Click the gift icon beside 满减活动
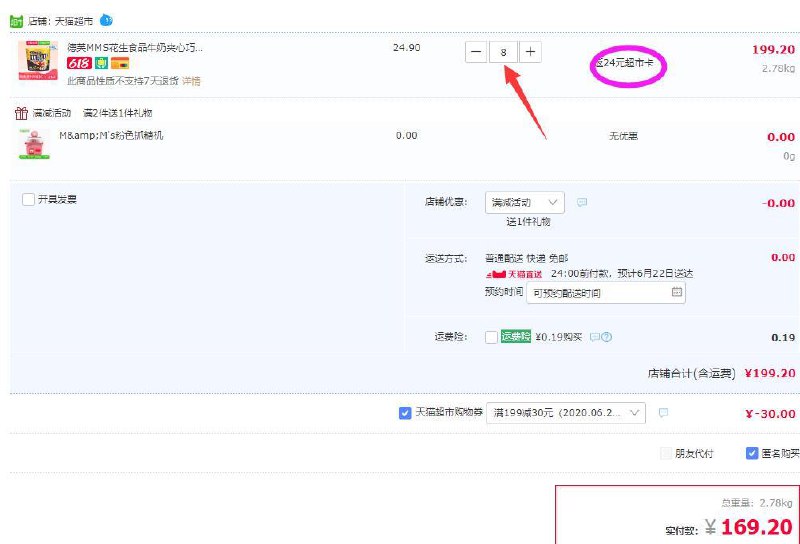The width and height of the screenshot is (800, 544). pyautogui.click(x=21, y=113)
